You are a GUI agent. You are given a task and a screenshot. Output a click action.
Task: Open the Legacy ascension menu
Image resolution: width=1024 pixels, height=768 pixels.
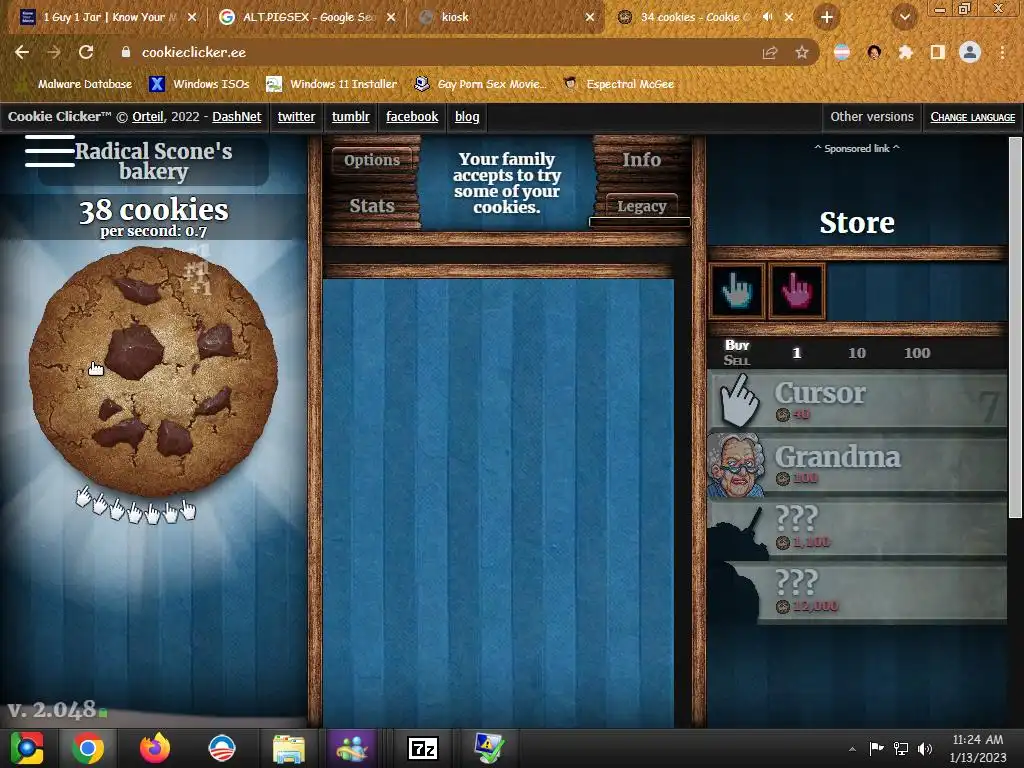641,206
